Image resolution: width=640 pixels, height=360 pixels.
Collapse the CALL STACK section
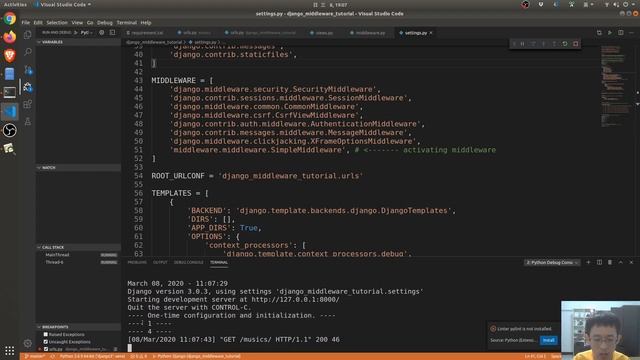pos(78,247)
